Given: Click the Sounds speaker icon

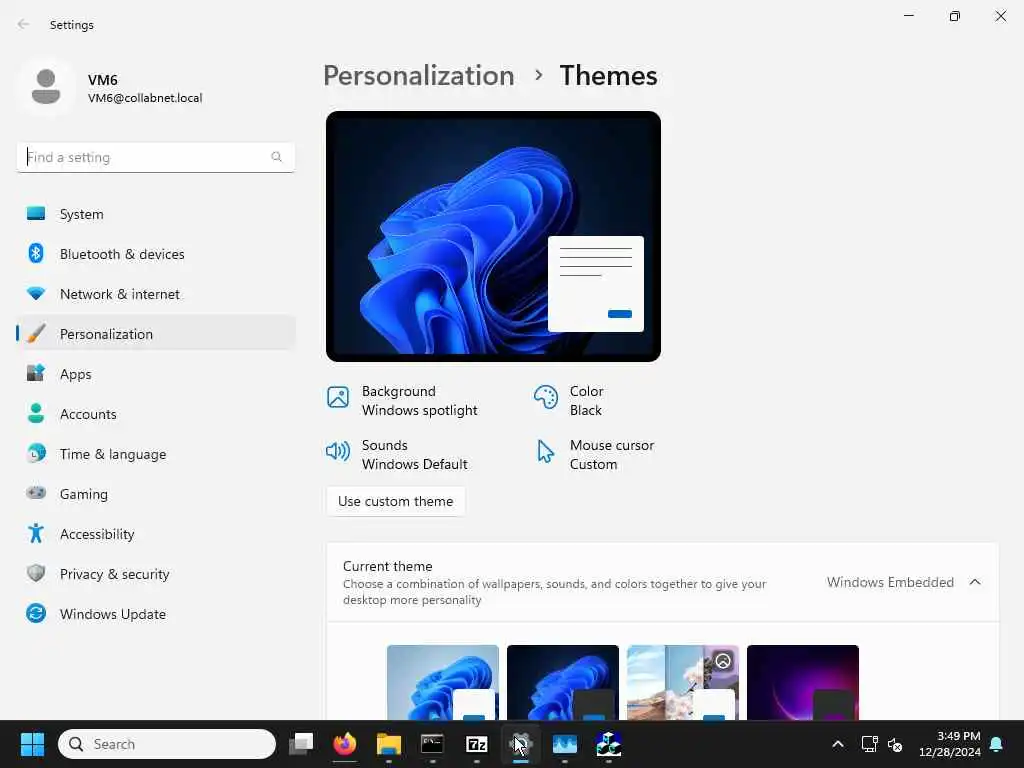Looking at the screenshot, I should click(x=338, y=451).
